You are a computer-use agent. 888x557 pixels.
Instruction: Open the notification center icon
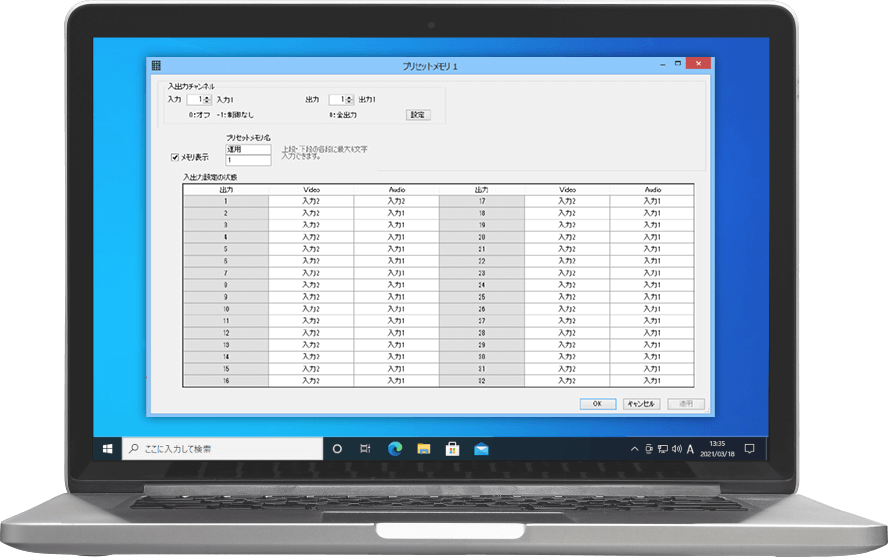point(749,449)
